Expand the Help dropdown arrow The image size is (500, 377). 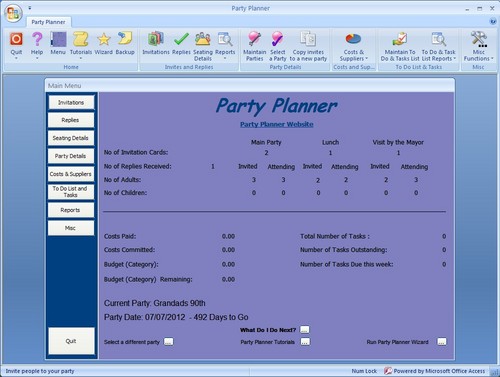37,58
